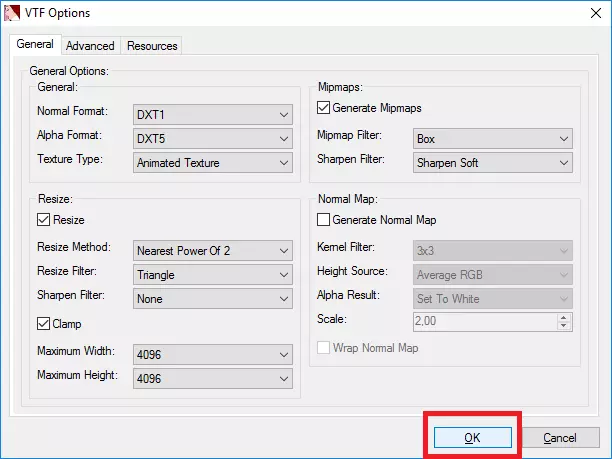Switch to the General tab

[x=35, y=44]
